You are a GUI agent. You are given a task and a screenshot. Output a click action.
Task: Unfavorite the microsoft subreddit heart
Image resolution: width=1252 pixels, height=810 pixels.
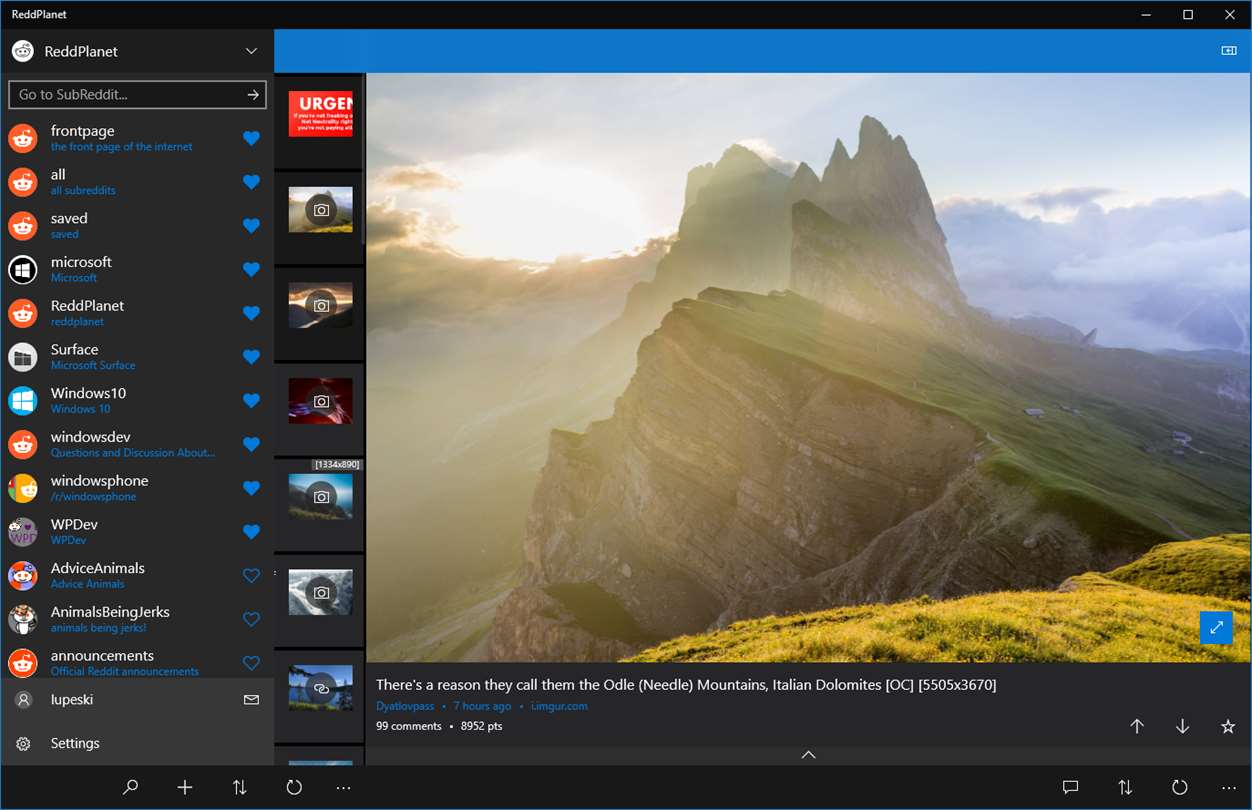coord(251,269)
